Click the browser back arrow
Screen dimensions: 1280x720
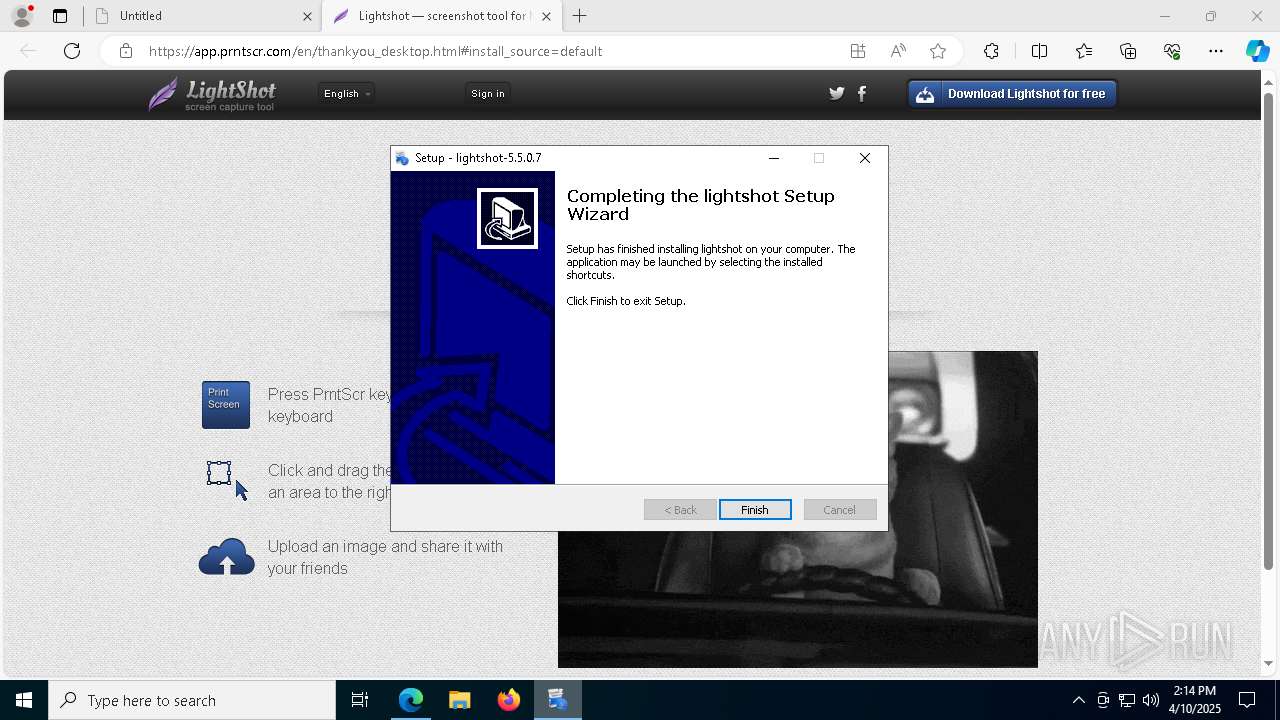pyautogui.click(x=28, y=51)
